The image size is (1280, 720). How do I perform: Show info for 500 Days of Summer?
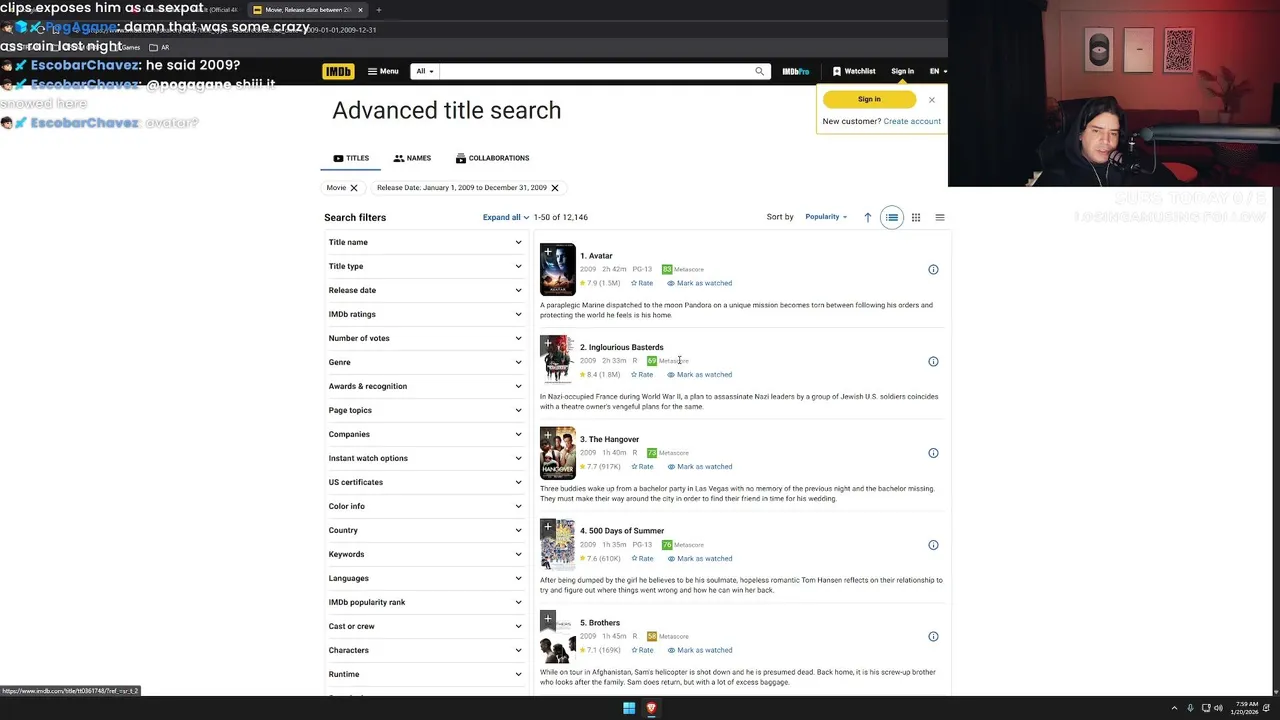coord(933,545)
